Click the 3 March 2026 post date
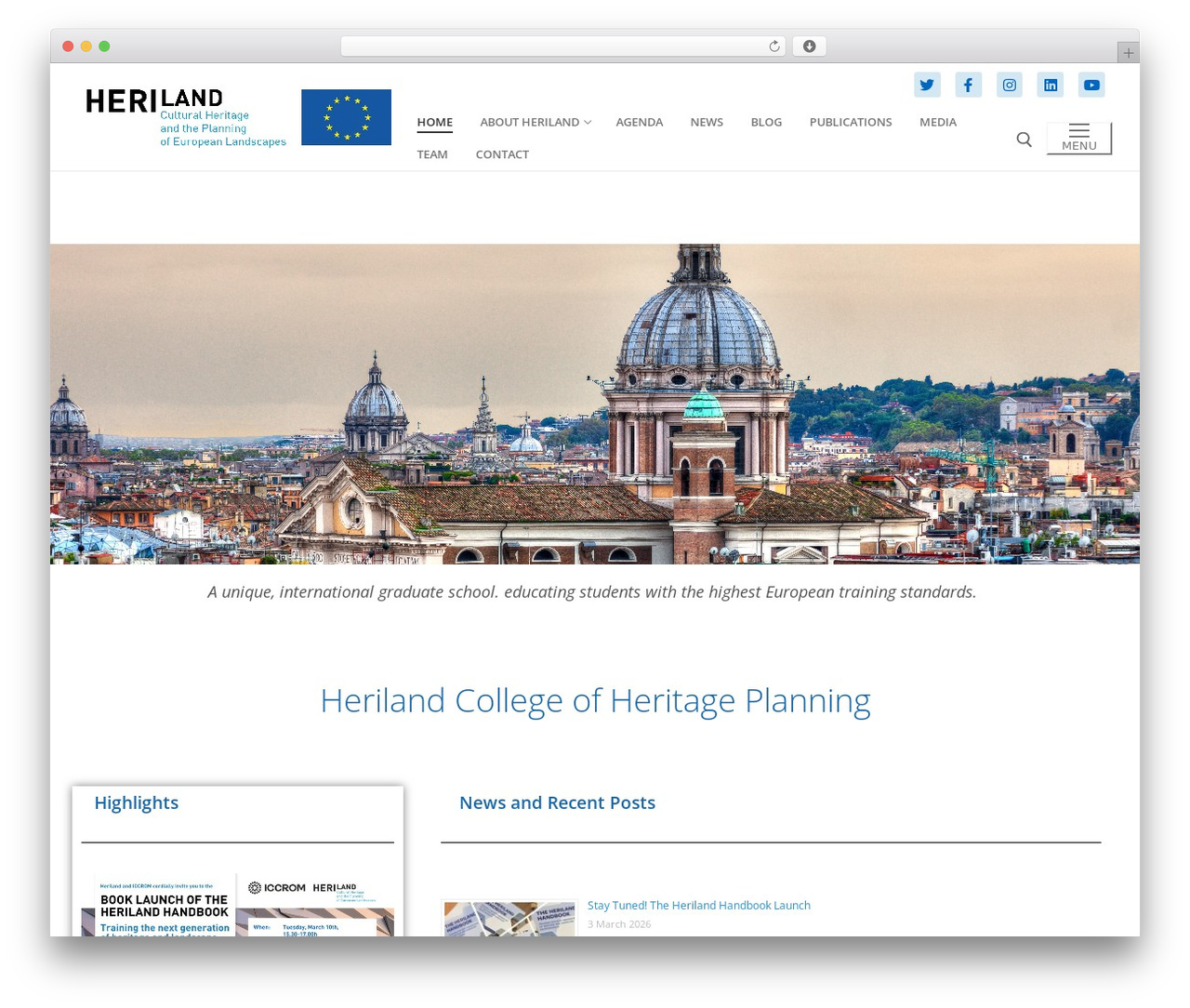The image size is (1190, 1008). pos(619,924)
